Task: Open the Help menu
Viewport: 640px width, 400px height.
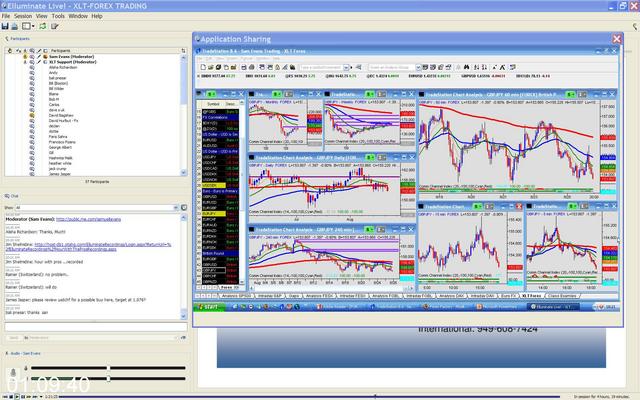Action: tap(97, 16)
